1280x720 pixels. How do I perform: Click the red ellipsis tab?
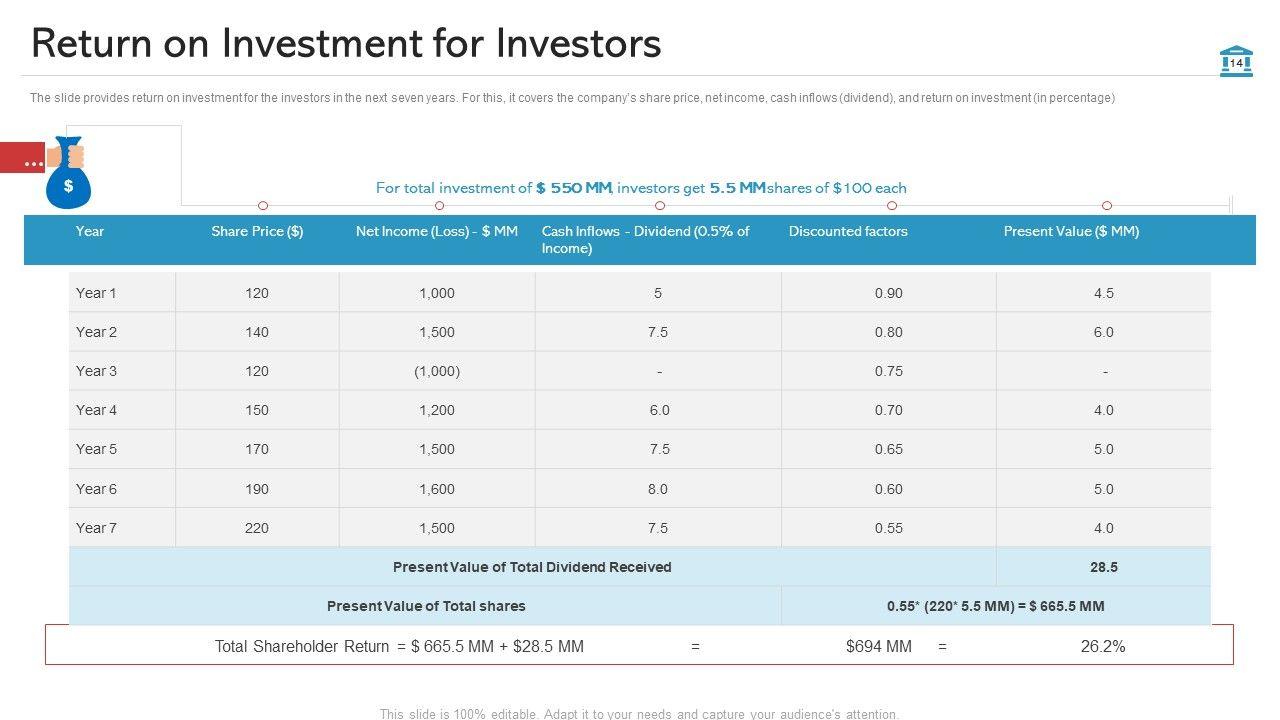(22, 159)
